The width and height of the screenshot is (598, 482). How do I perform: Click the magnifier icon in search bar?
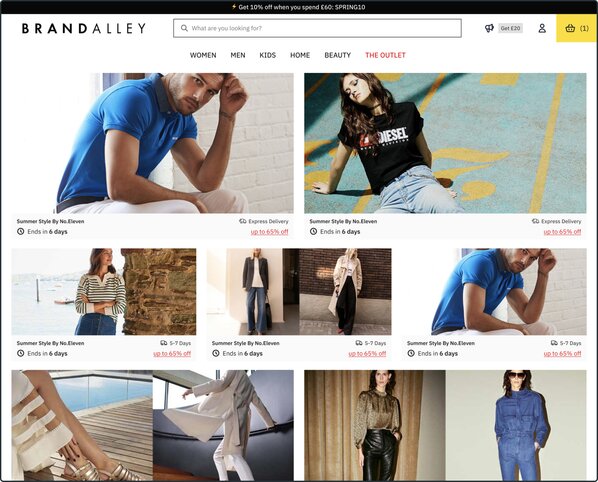tap(184, 28)
